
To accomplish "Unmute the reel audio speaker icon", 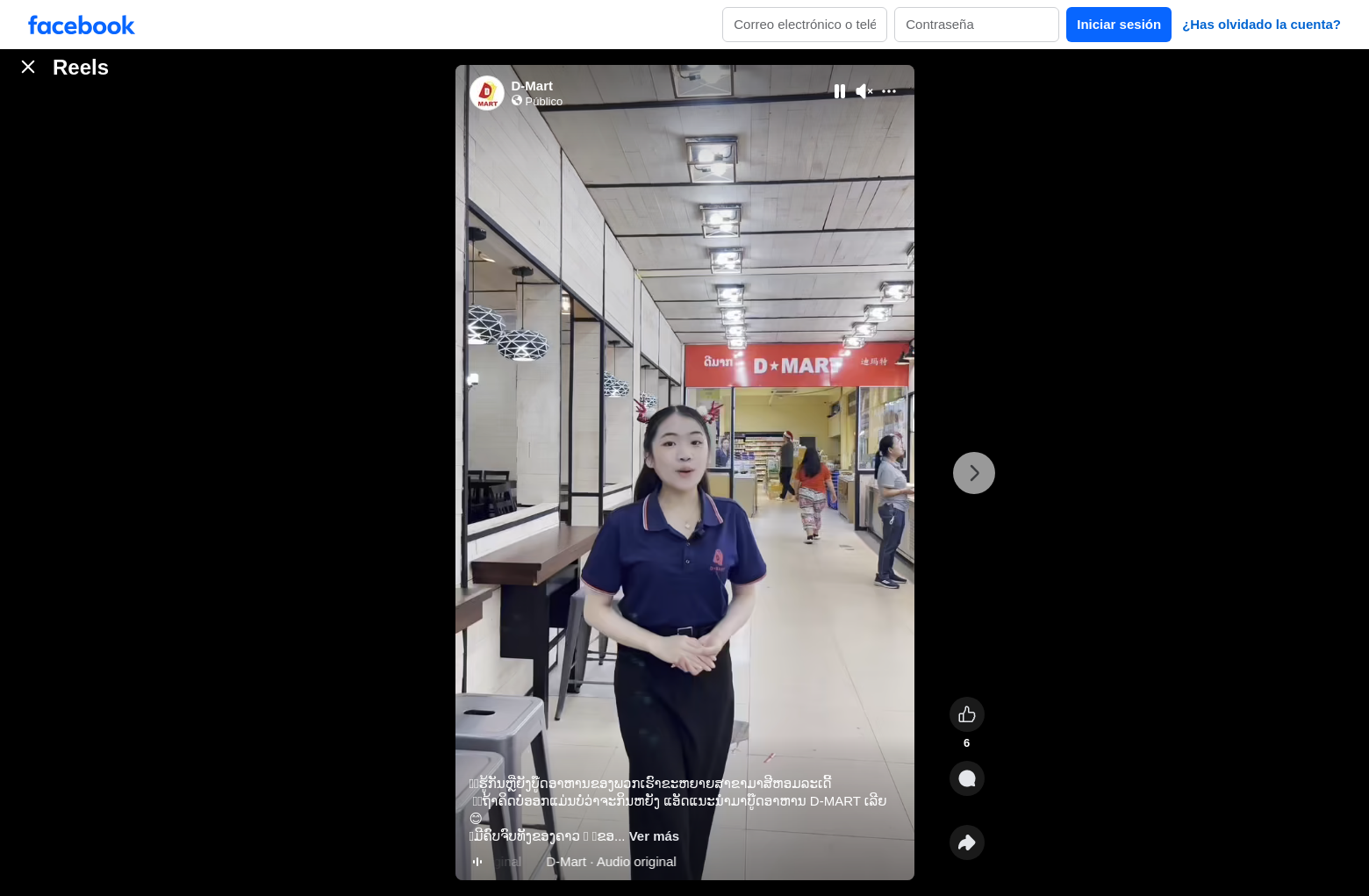I will [x=864, y=91].
